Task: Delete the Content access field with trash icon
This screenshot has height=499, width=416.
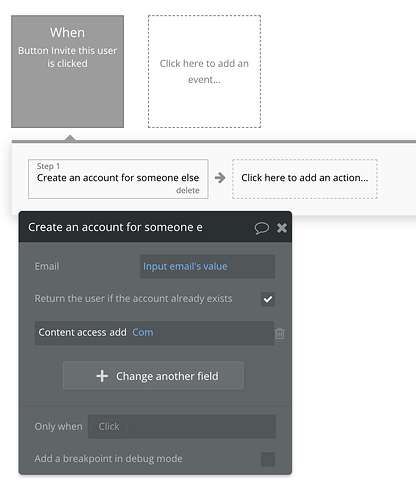Action: pyautogui.click(x=280, y=333)
